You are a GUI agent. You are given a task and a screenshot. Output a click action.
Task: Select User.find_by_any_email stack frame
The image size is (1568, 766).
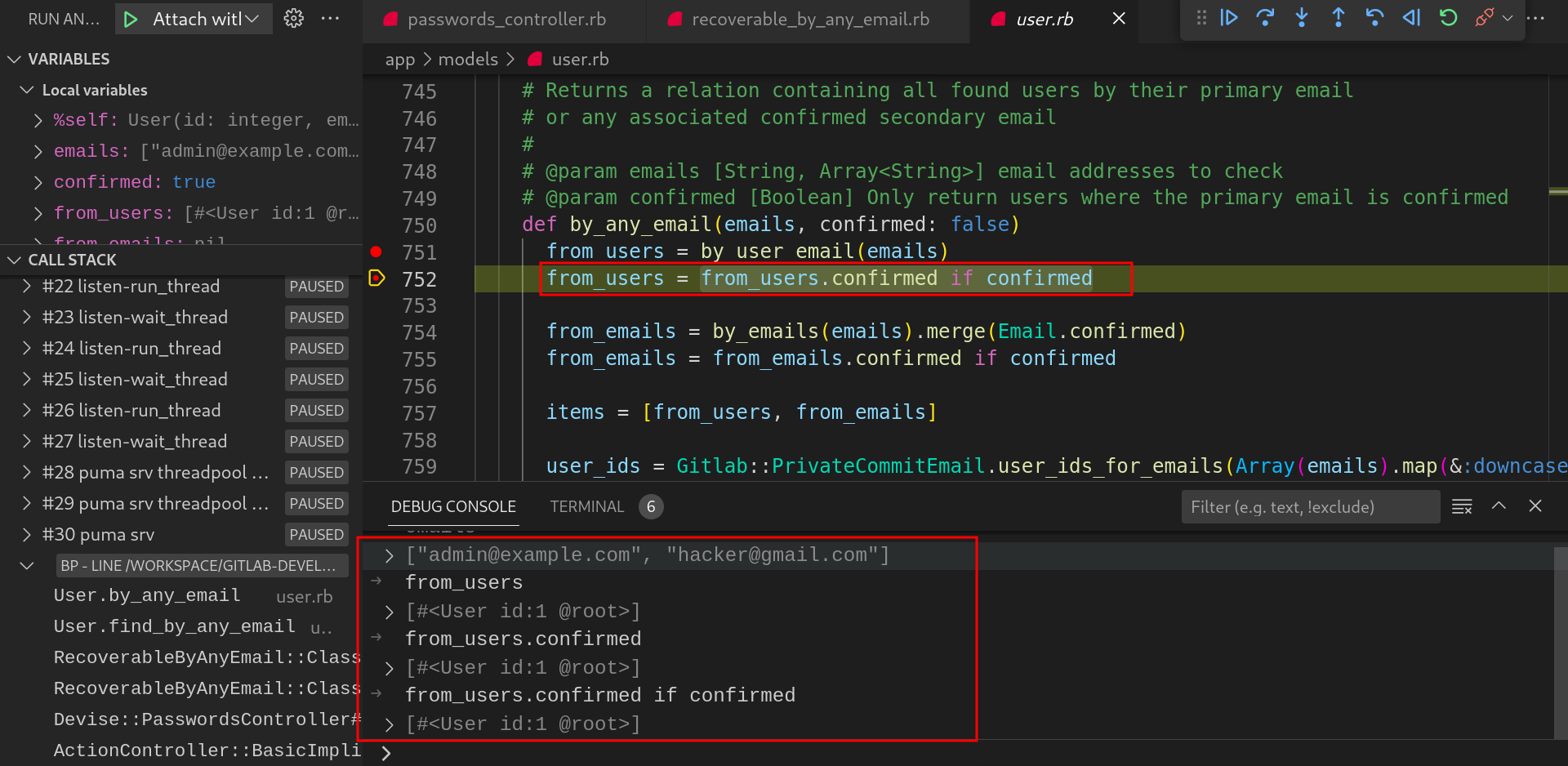[181, 627]
